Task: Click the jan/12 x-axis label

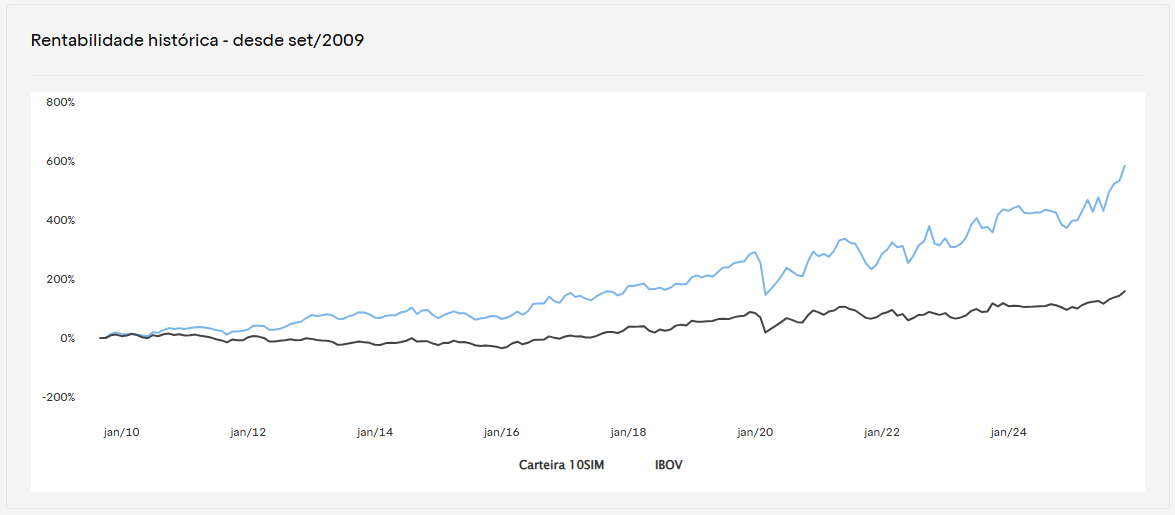Action: tap(249, 432)
